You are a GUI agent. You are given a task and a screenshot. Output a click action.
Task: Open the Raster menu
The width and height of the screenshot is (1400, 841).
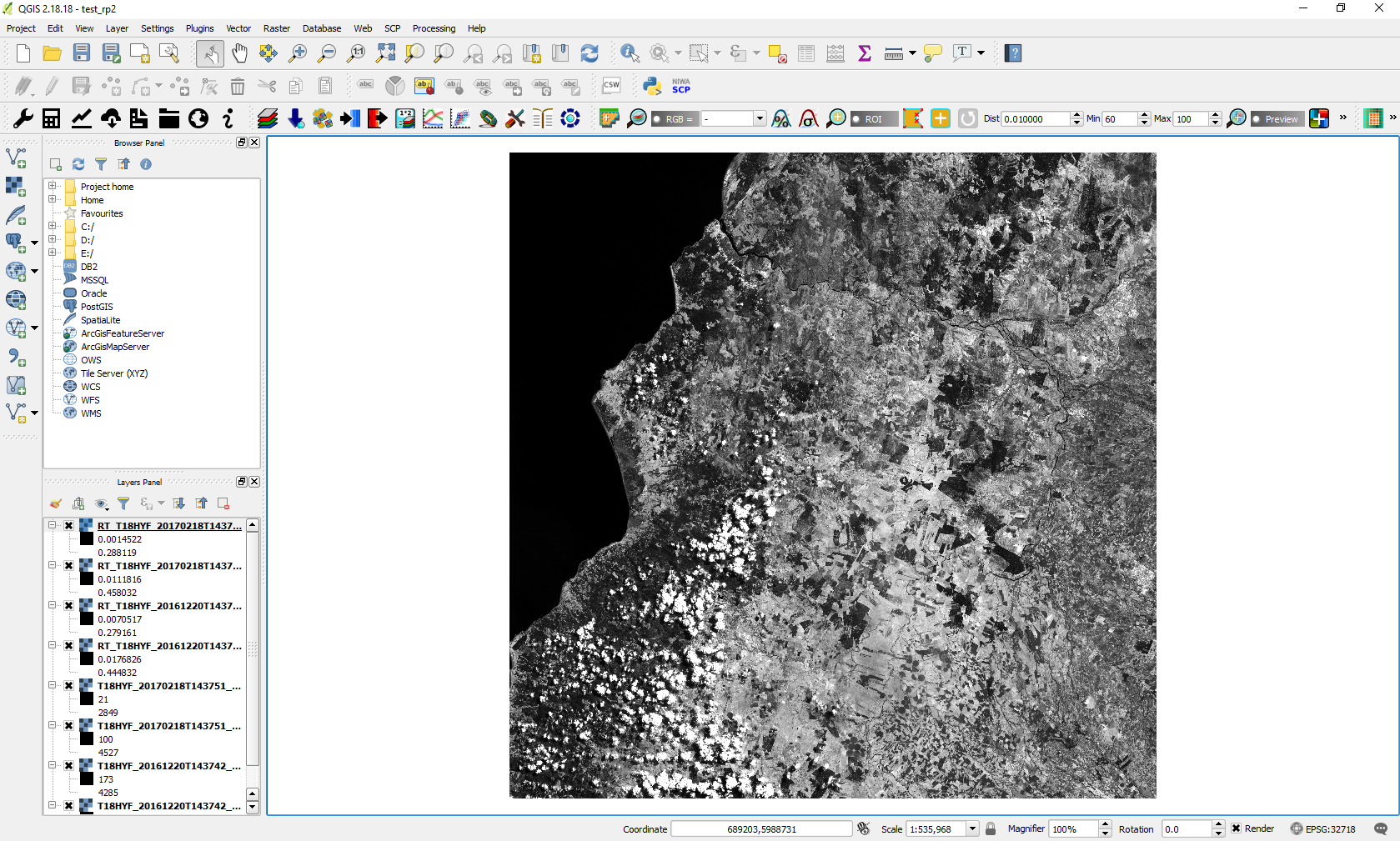click(276, 28)
